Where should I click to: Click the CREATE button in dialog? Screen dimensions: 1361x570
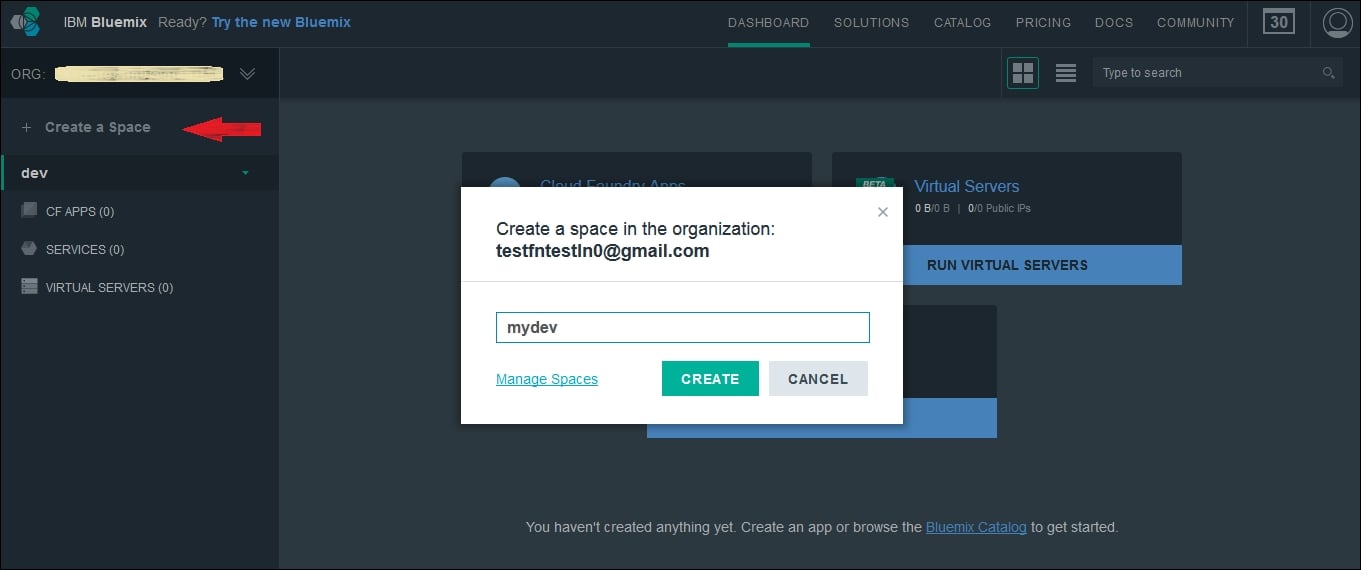pyautogui.click(x=710, y=379)
